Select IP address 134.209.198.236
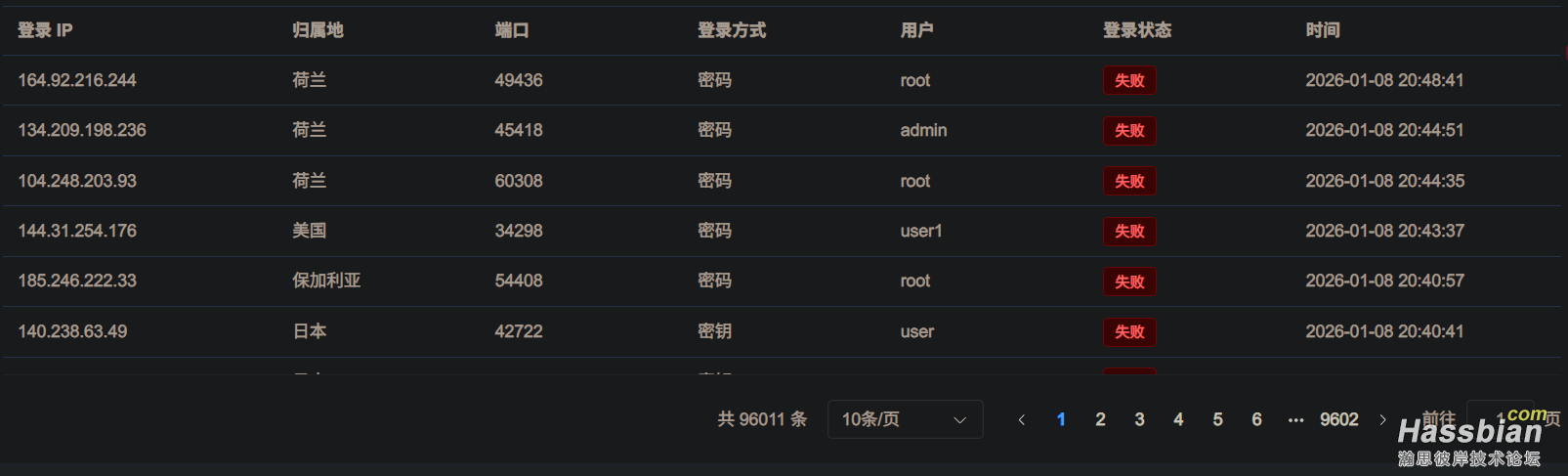The height and width of the screenshot is (476, 1568). tap(82, 130)
